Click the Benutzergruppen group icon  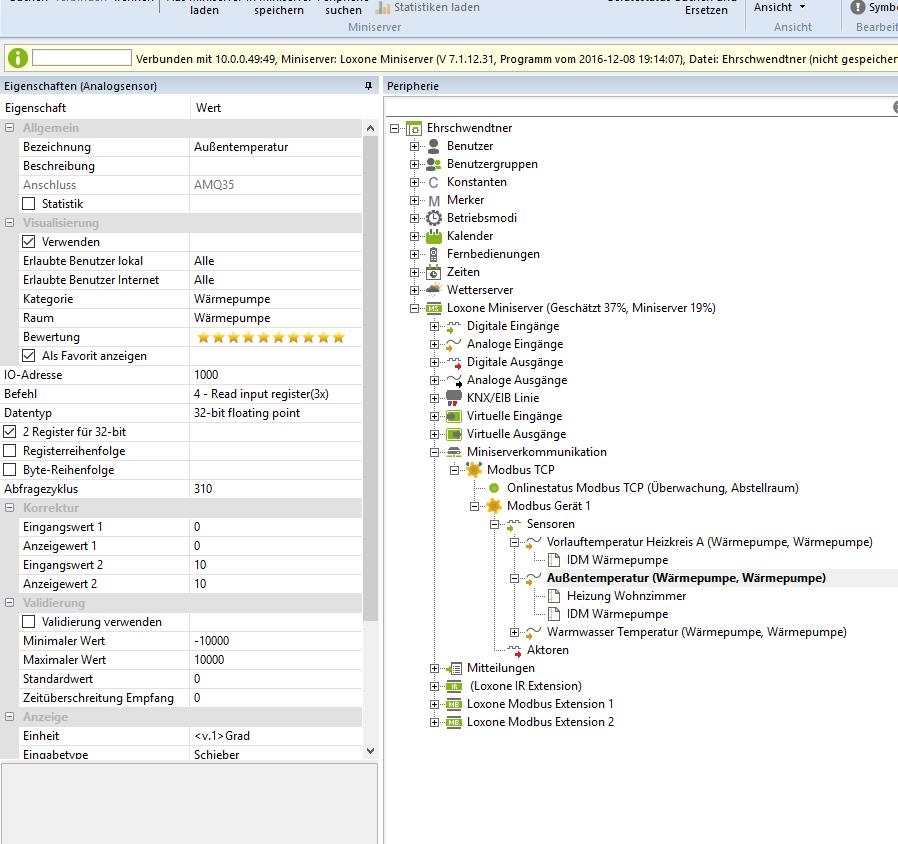433,164
